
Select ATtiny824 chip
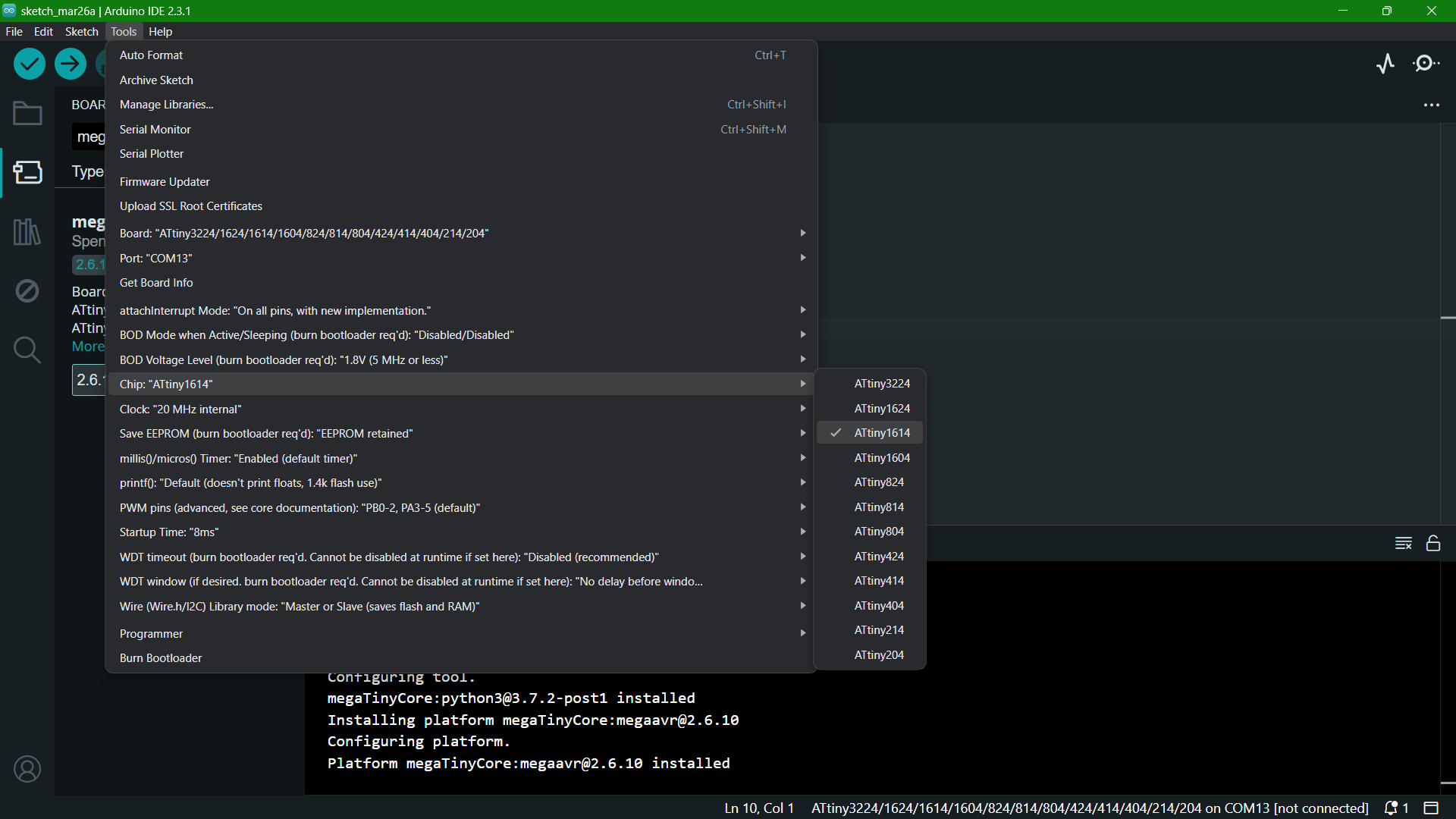pyautogui.click(x=870, y=482)
